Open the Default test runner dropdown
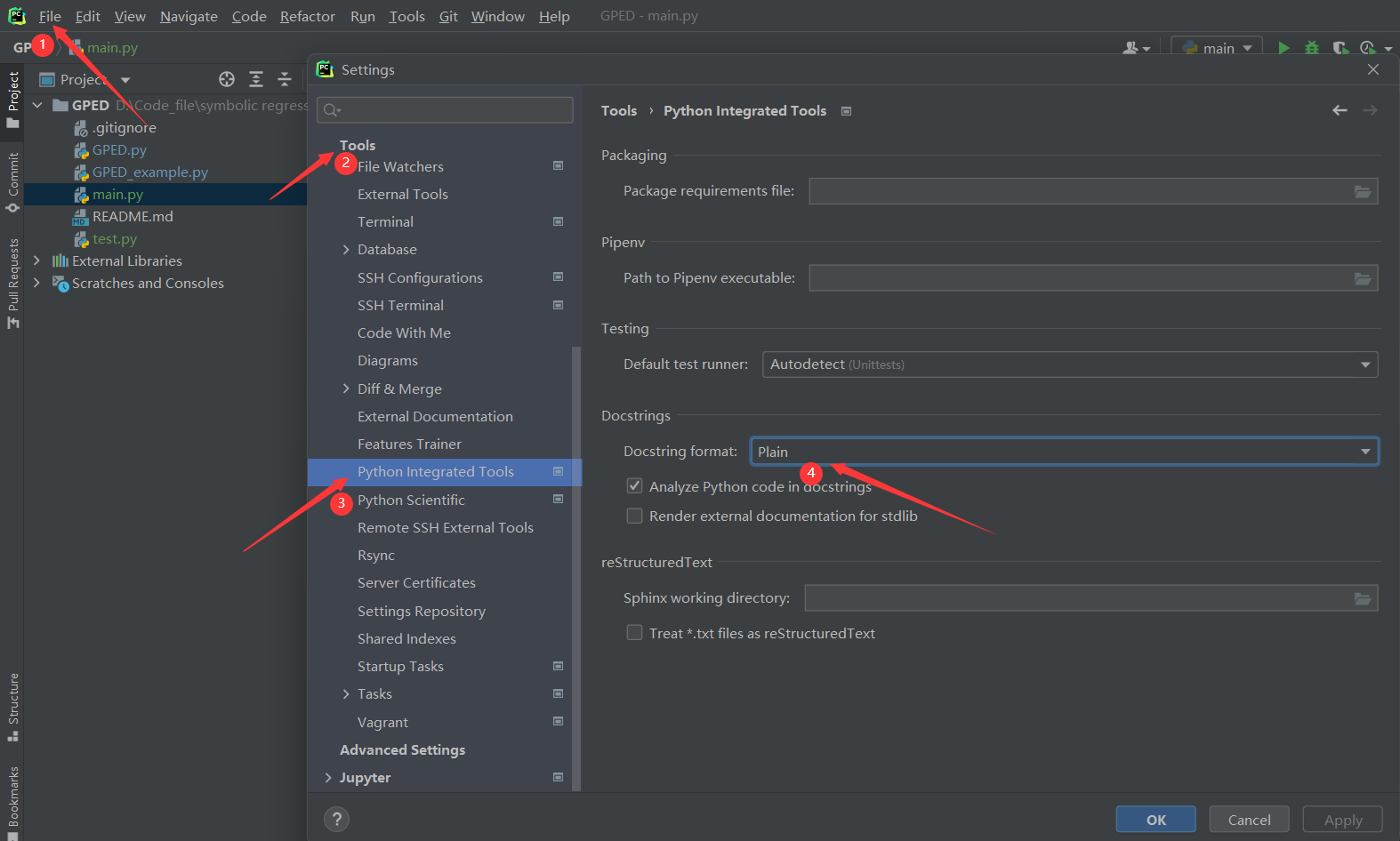The width and height of the screenshot is (1400, 841). tap(1070, 364)
